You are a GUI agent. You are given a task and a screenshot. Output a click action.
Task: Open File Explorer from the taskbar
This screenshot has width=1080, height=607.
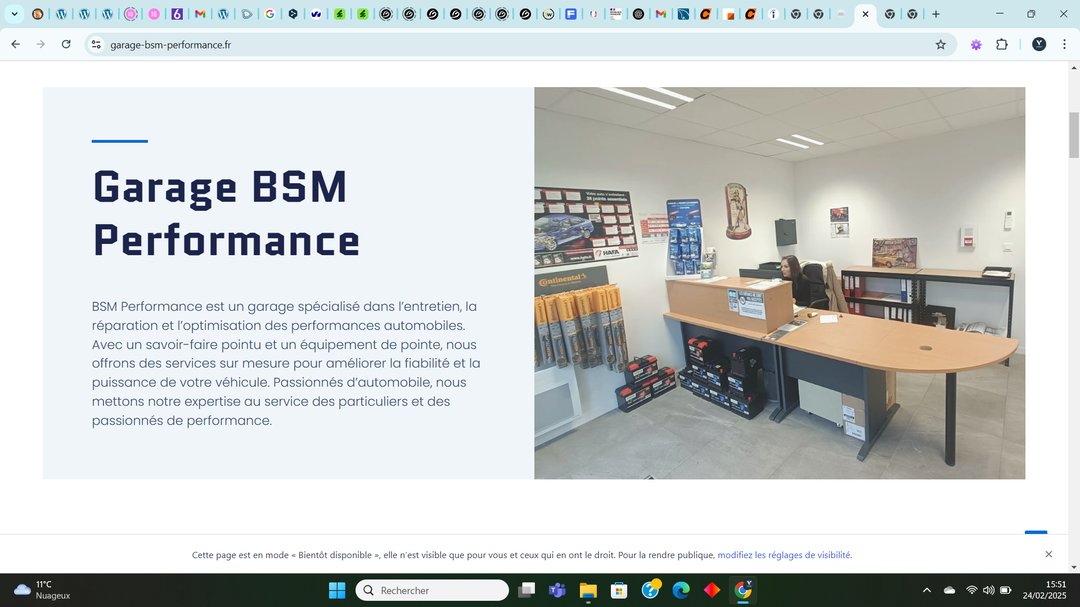click(588, 590)
